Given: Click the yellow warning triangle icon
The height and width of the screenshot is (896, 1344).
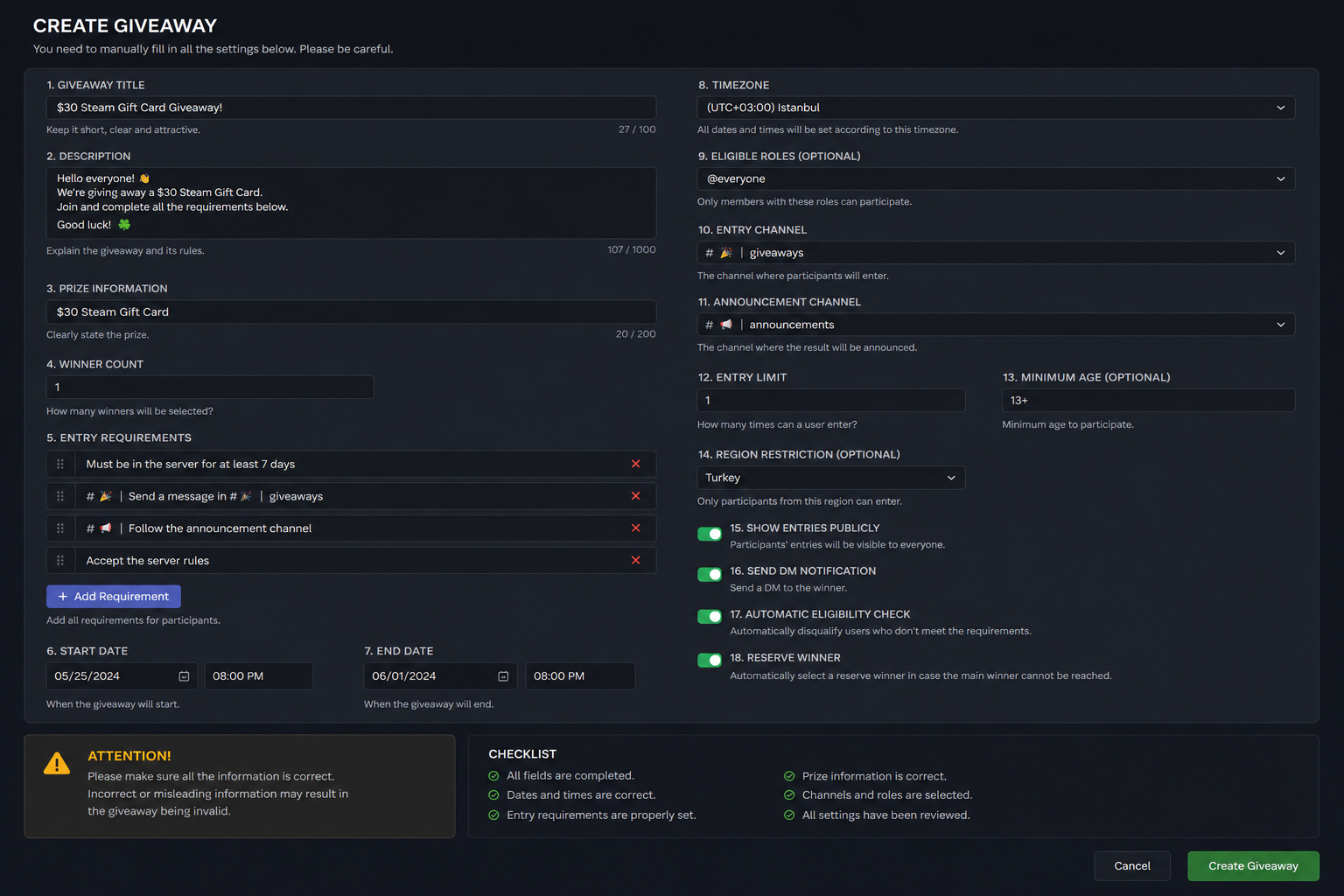Looking at the screenshot, I should pos(57,764).
